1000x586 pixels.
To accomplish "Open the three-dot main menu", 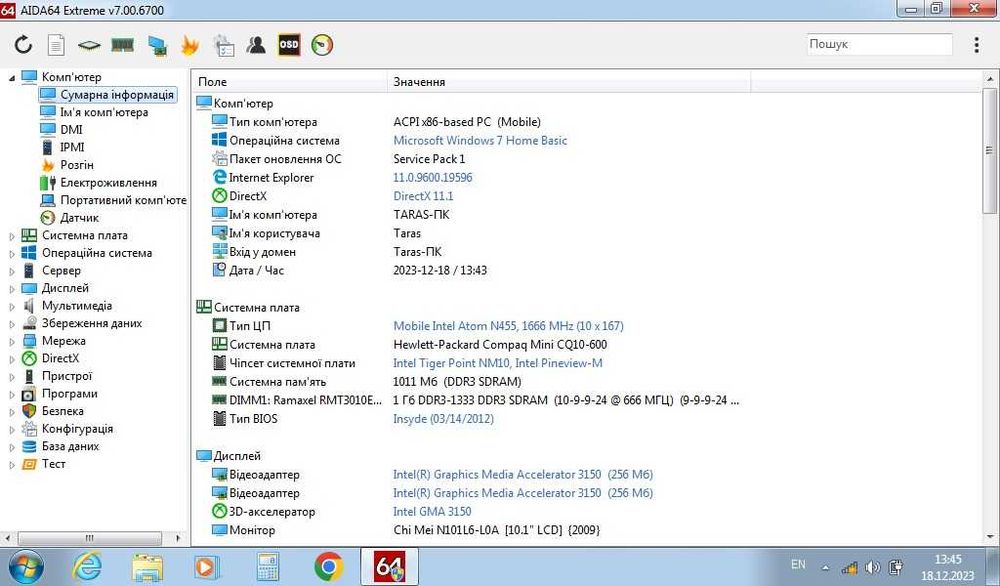I will tap(976, 44).
